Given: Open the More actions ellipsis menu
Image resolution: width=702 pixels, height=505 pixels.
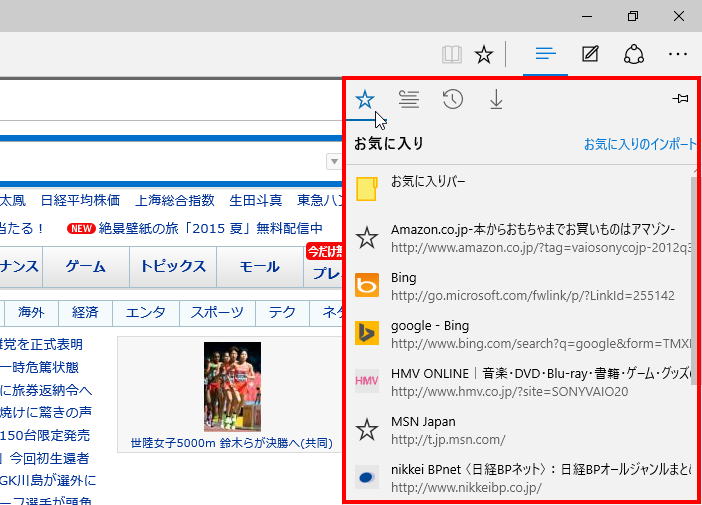Looking at the screenshot, I should click(x=678, y=54).
